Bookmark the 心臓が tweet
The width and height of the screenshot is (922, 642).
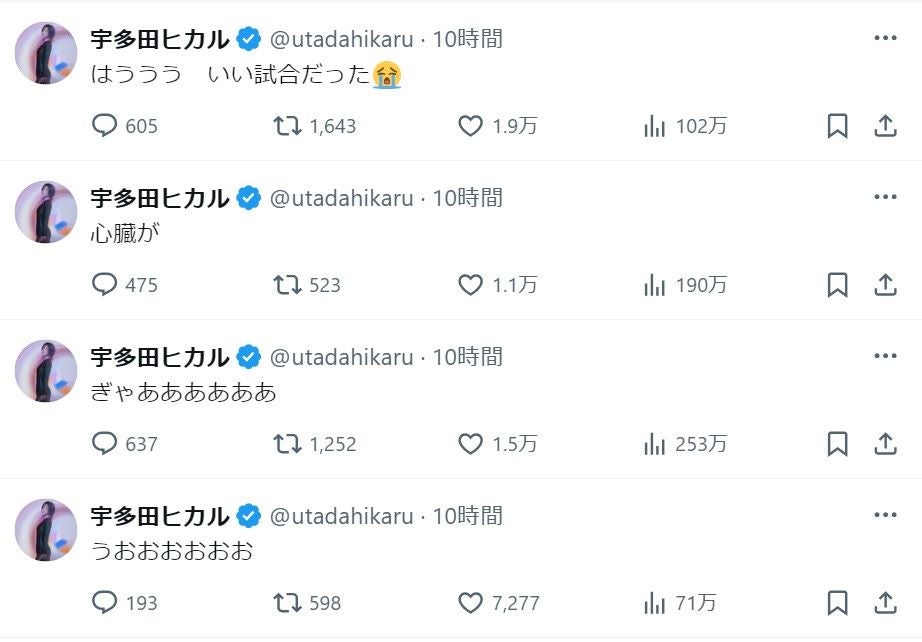[x=838, y=286]
